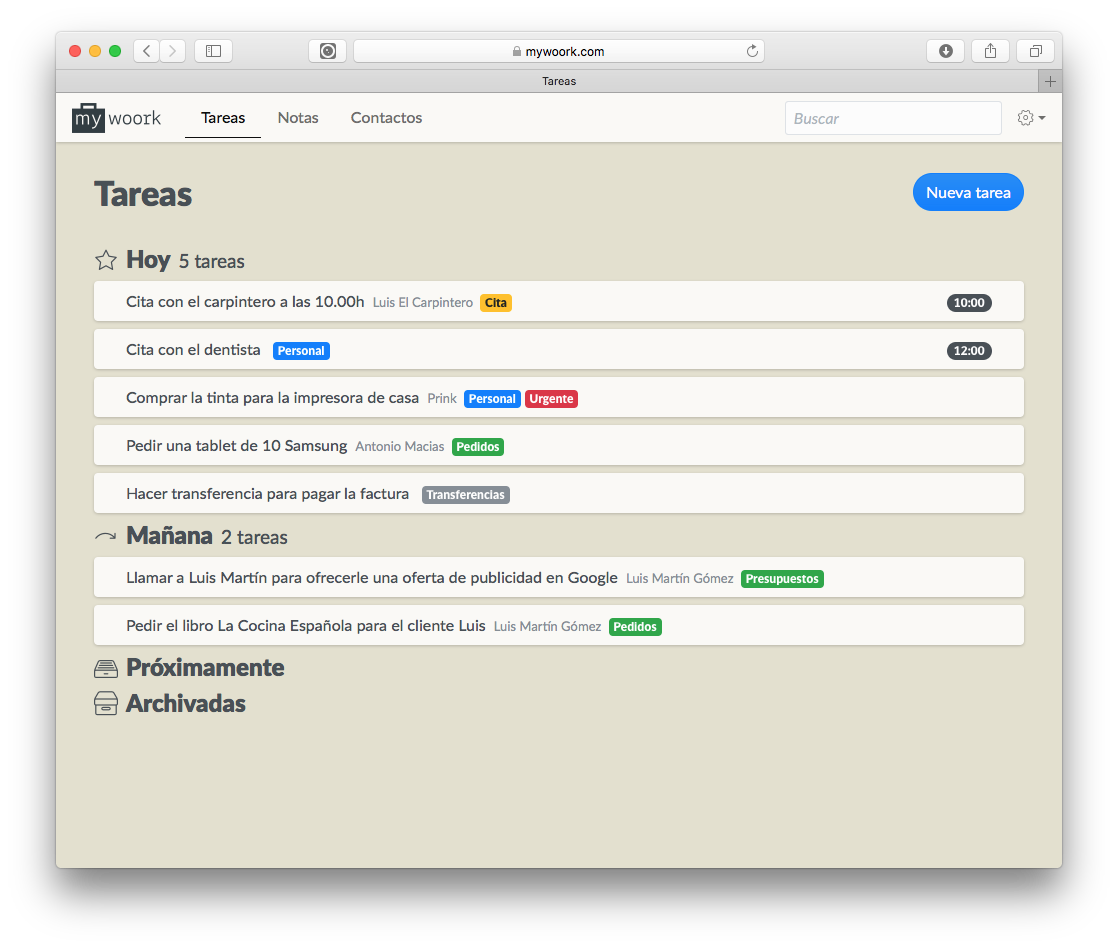Click contact Luis El Carpintero
The width and height of the screenshot is (1118, 948).
point(423,302)
